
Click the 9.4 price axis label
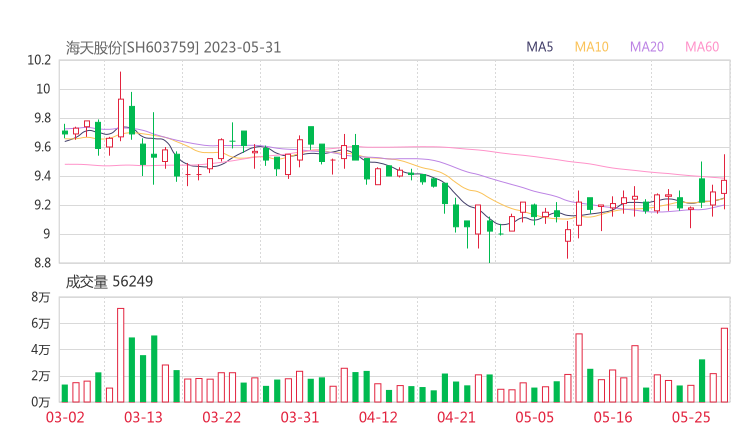tap(42, 176)
